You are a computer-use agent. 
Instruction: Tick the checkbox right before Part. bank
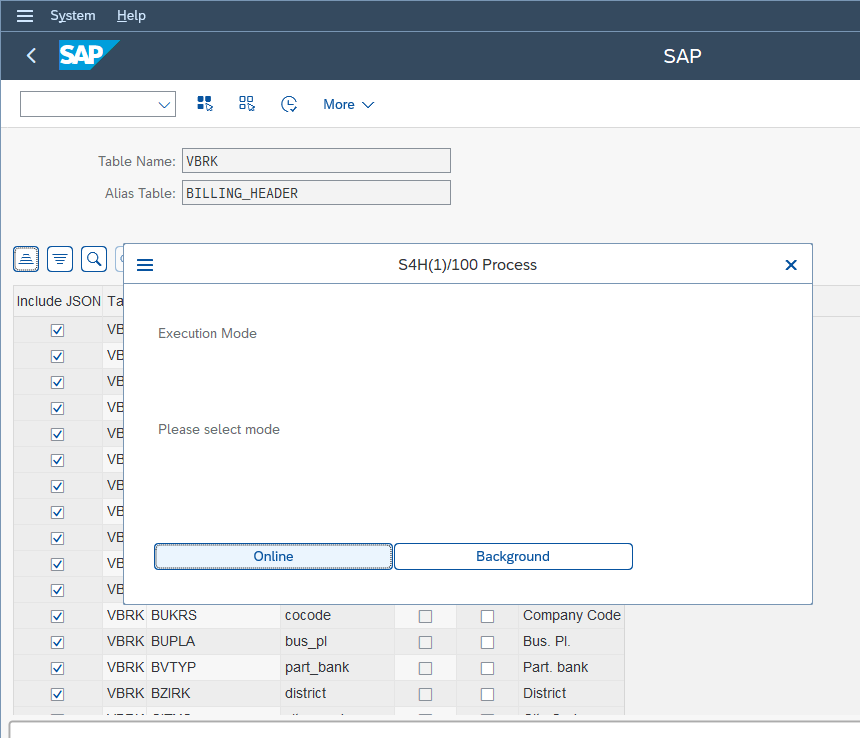(x=487, y=668)
